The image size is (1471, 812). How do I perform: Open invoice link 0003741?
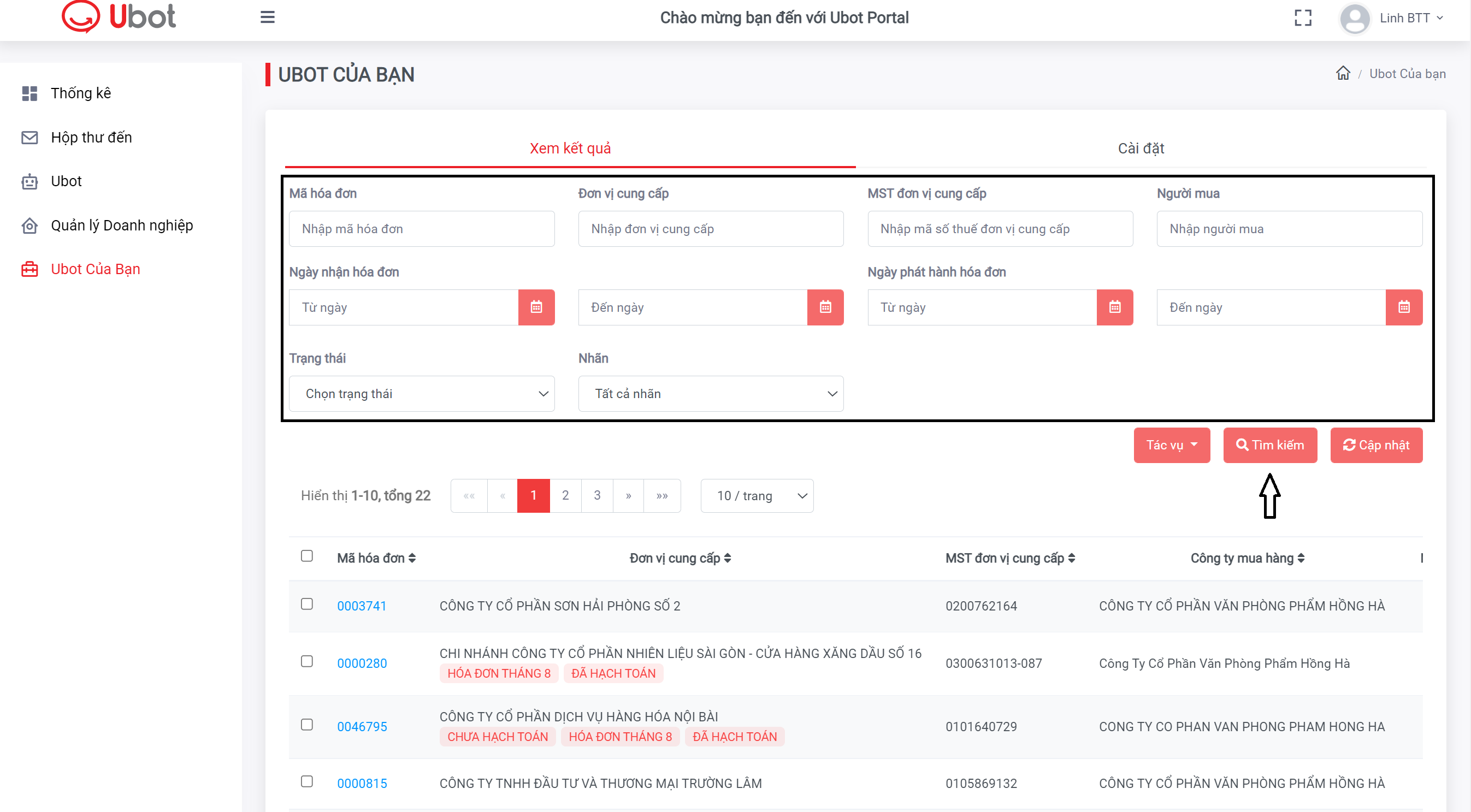362,606
